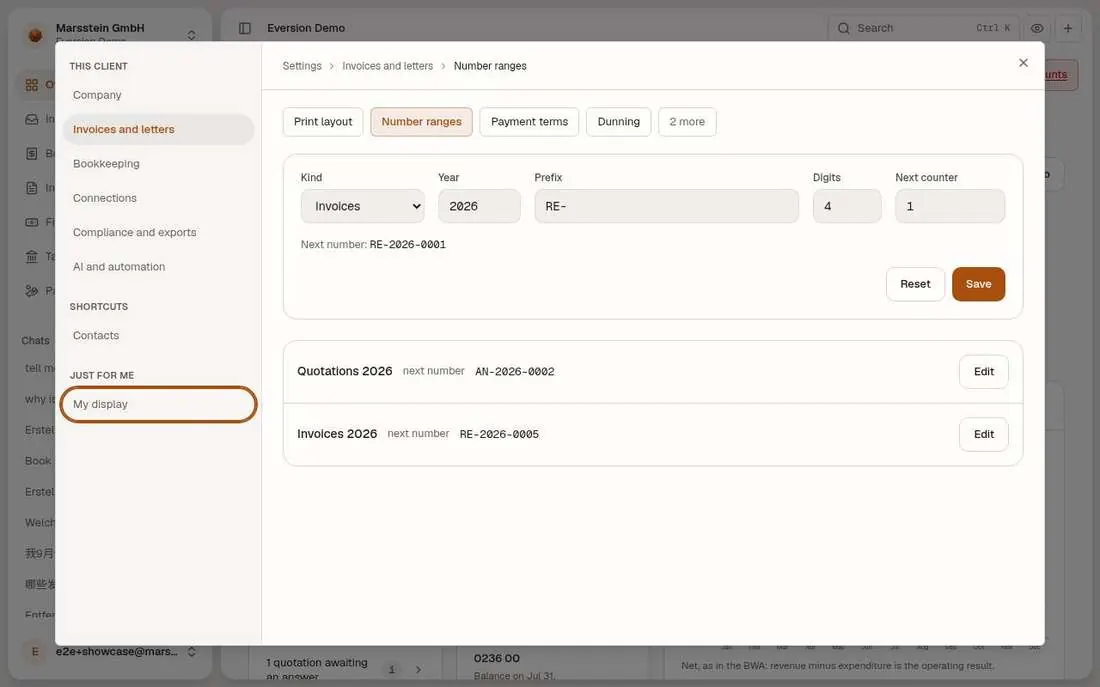
Task: Select the Dunning tab
Action: 618,121
